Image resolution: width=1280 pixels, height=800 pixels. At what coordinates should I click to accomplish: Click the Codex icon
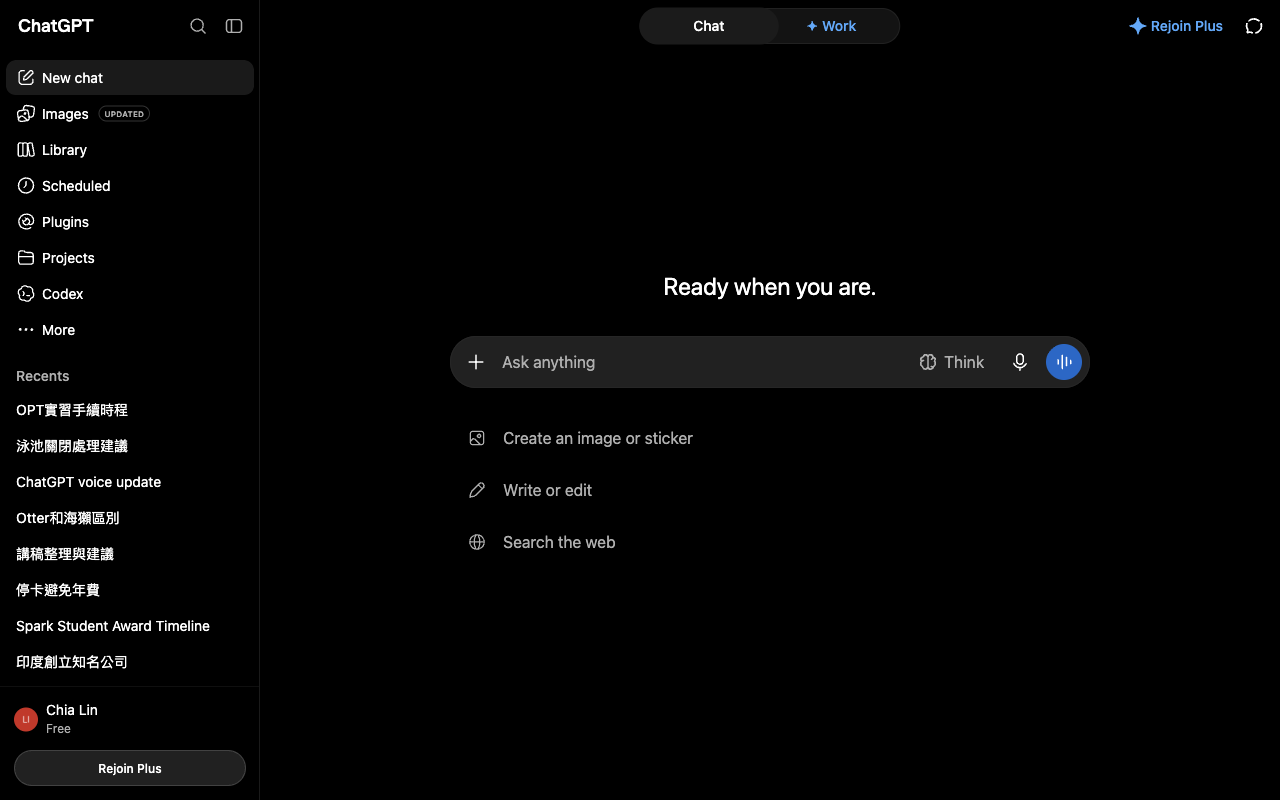(26, 294)
